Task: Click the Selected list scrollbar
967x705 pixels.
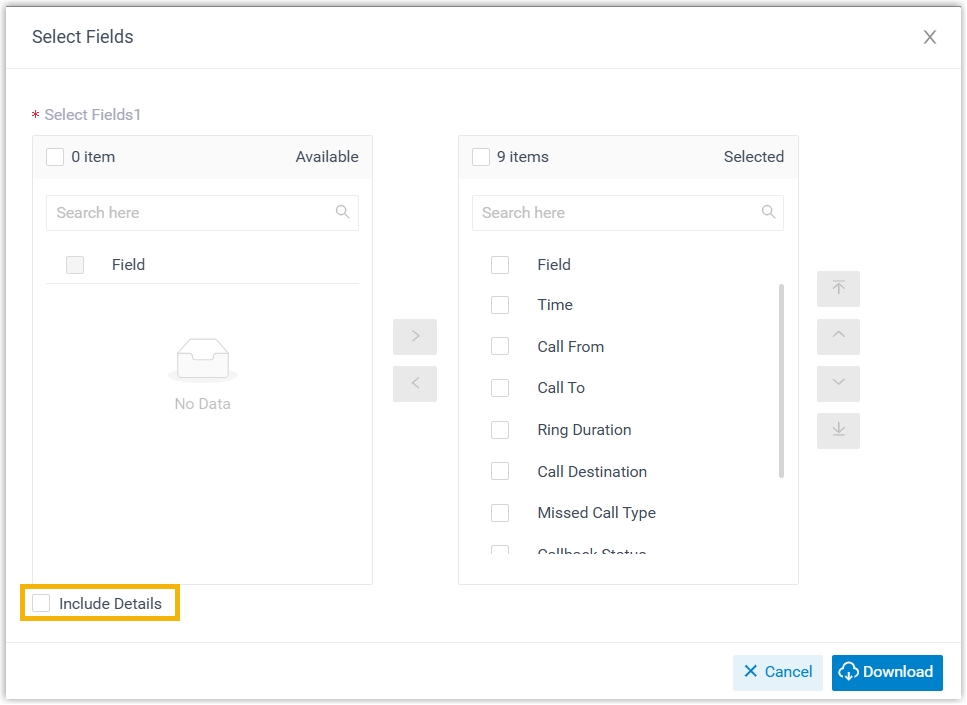Action: tap(781, 380)
